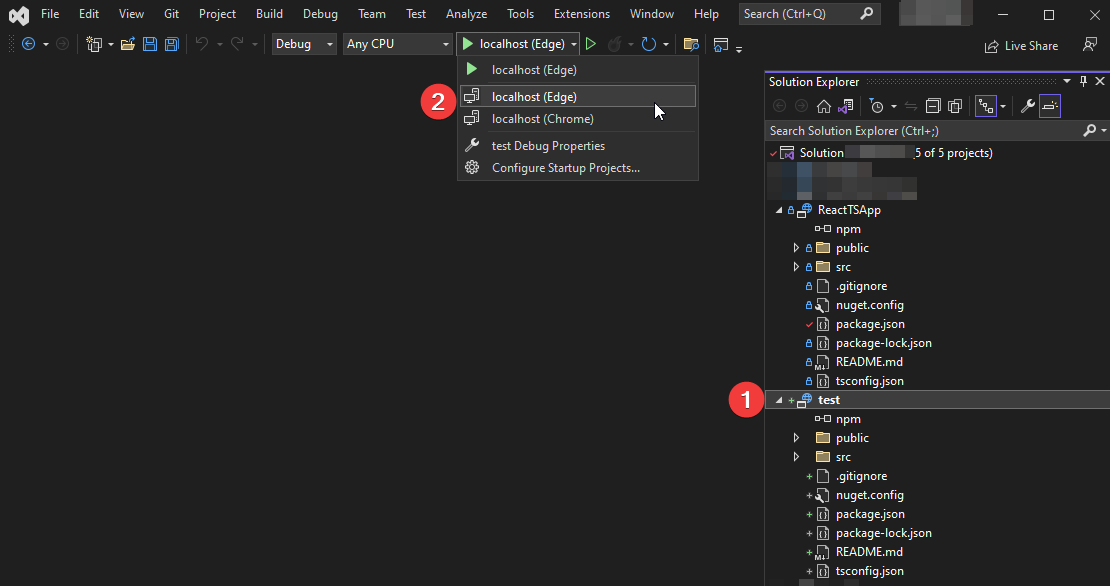Click the New Project toolbar icon
Image resolution: width=1110 pixels, height=586 pixels.
tap(93, 44)
